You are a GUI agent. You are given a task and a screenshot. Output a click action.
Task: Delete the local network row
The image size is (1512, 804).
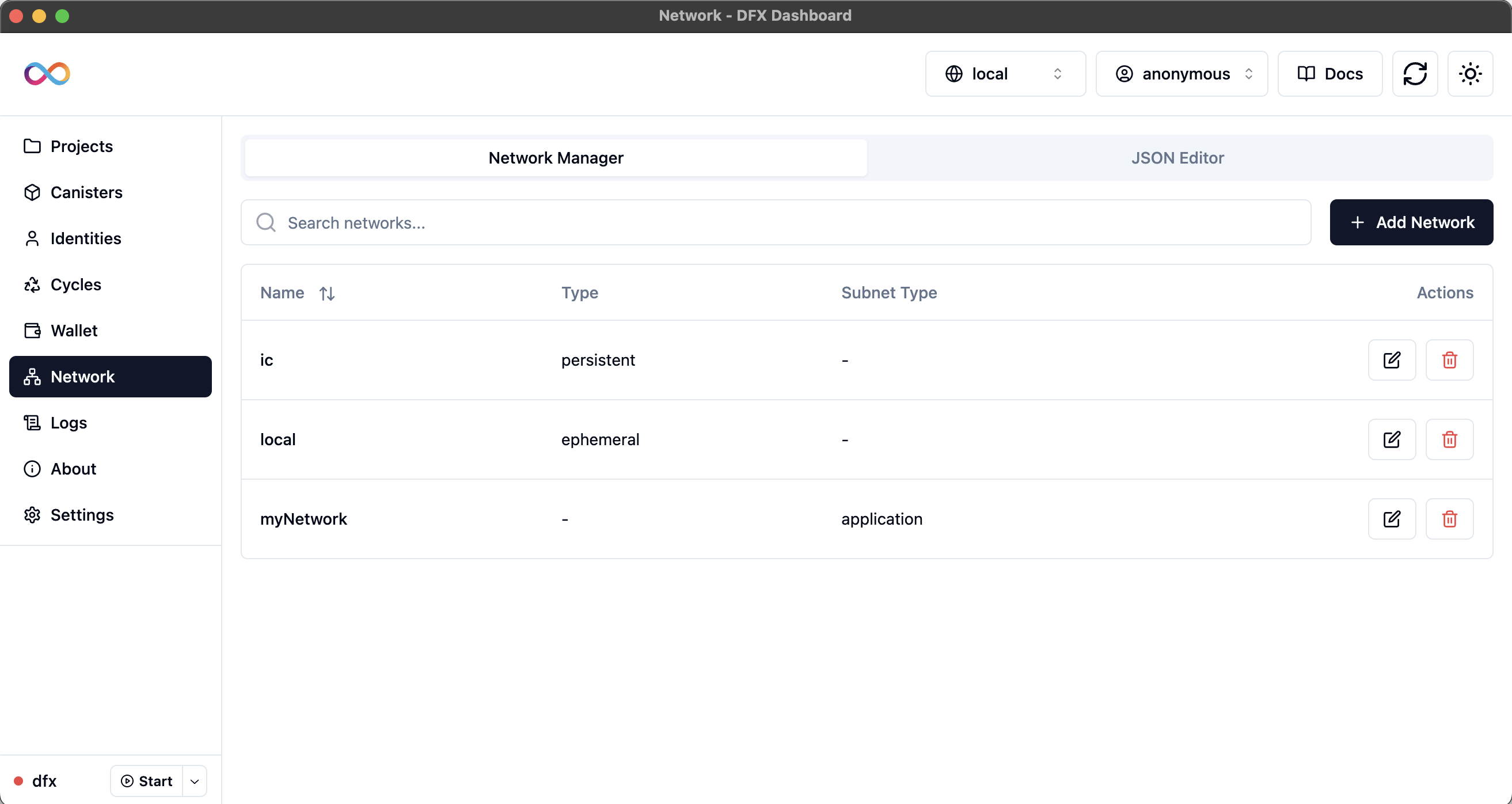[x=1449, y=439]
